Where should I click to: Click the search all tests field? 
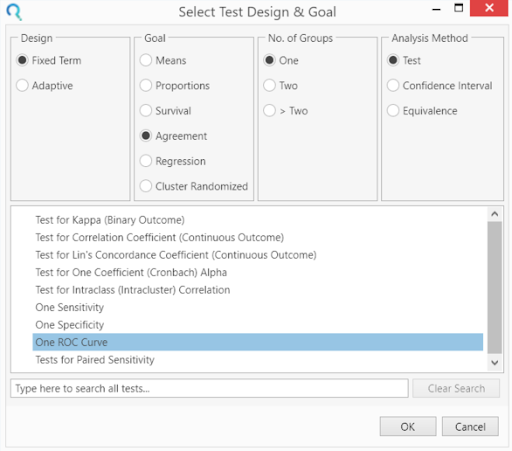click(209, 388)
